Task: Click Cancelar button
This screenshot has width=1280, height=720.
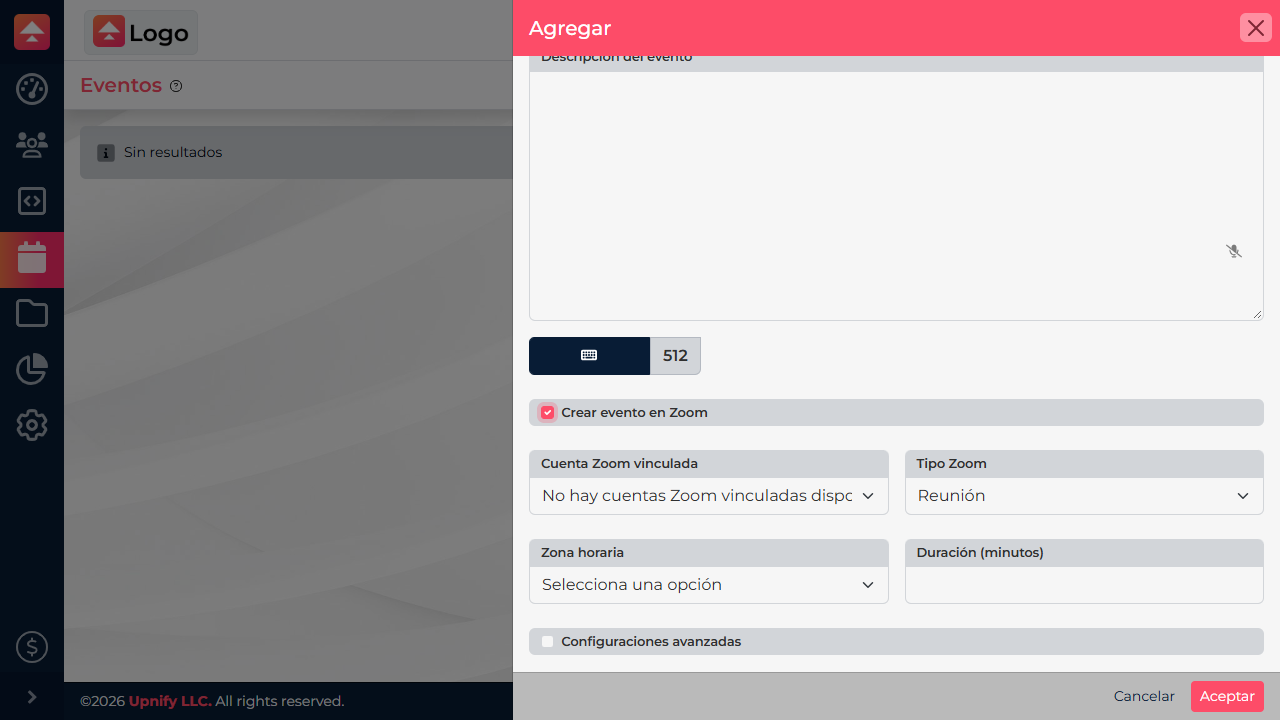Action: tap(1144, 696)
